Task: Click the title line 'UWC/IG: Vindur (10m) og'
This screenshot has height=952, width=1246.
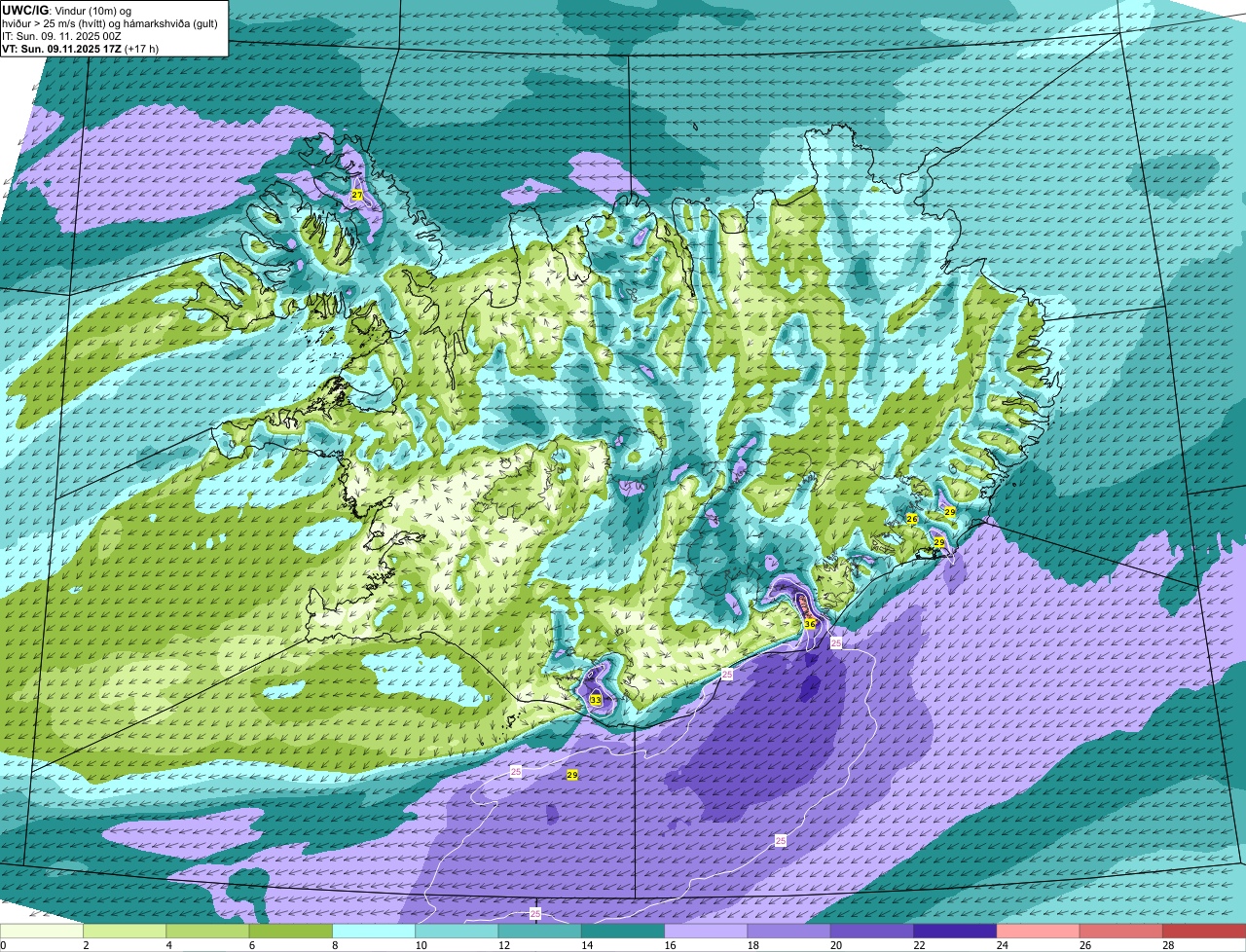Action: coord(67,11)
